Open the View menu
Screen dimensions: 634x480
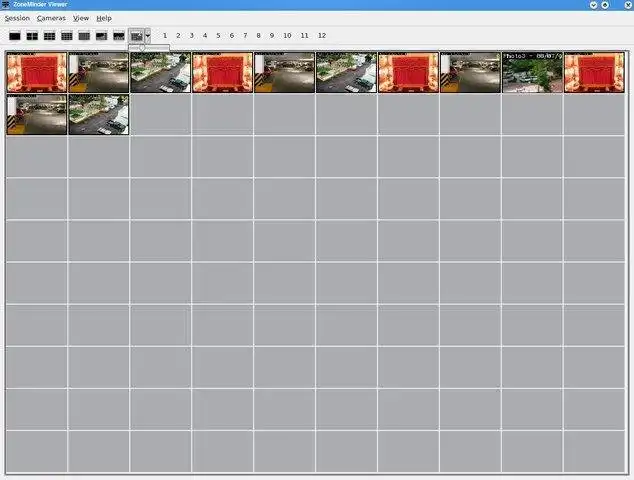pyautogui.click(x=81, y=18)
